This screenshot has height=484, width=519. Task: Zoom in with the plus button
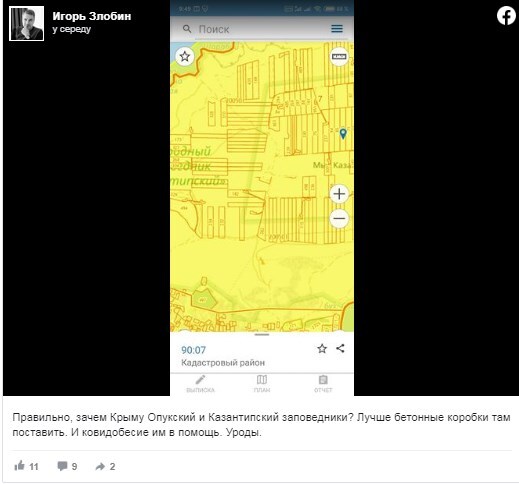click(x=339, y=194)
